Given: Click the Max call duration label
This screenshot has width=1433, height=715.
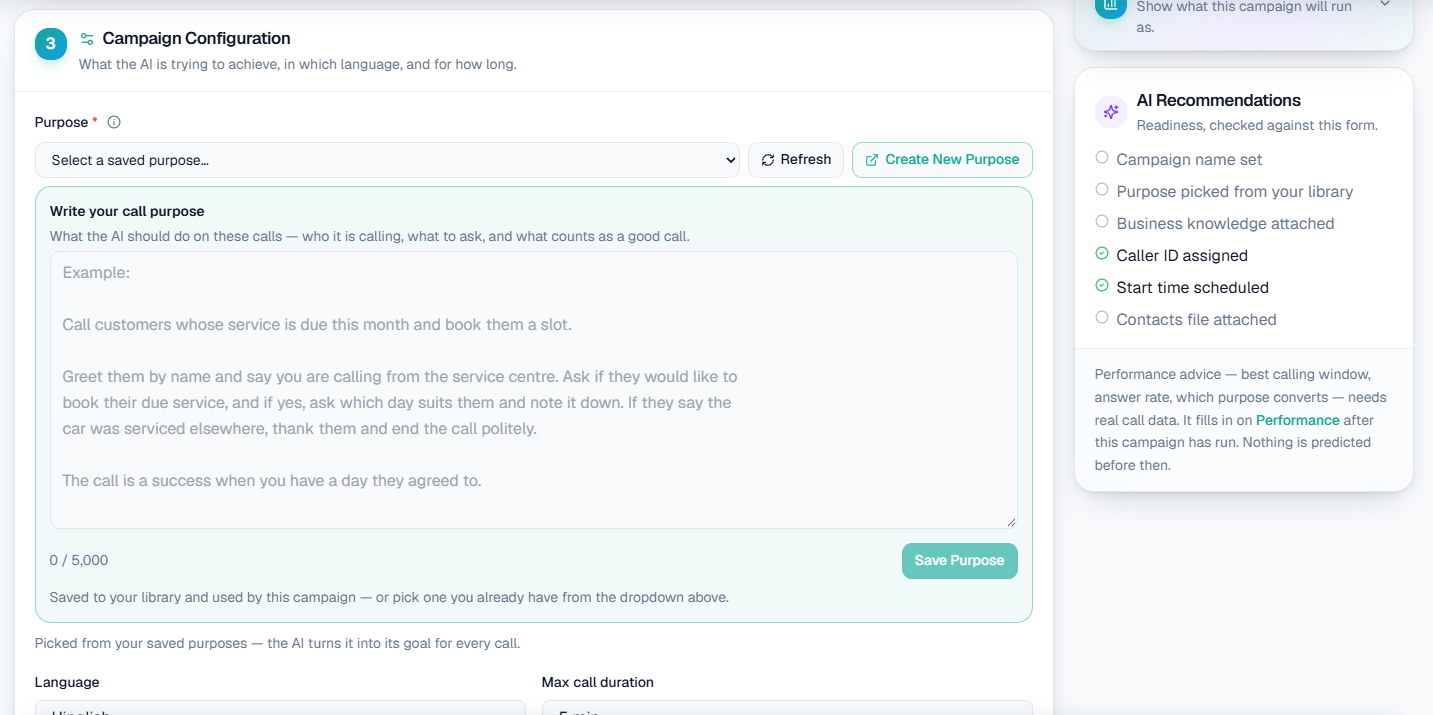Looking at the screenshot, I should (x=598, y=683).
